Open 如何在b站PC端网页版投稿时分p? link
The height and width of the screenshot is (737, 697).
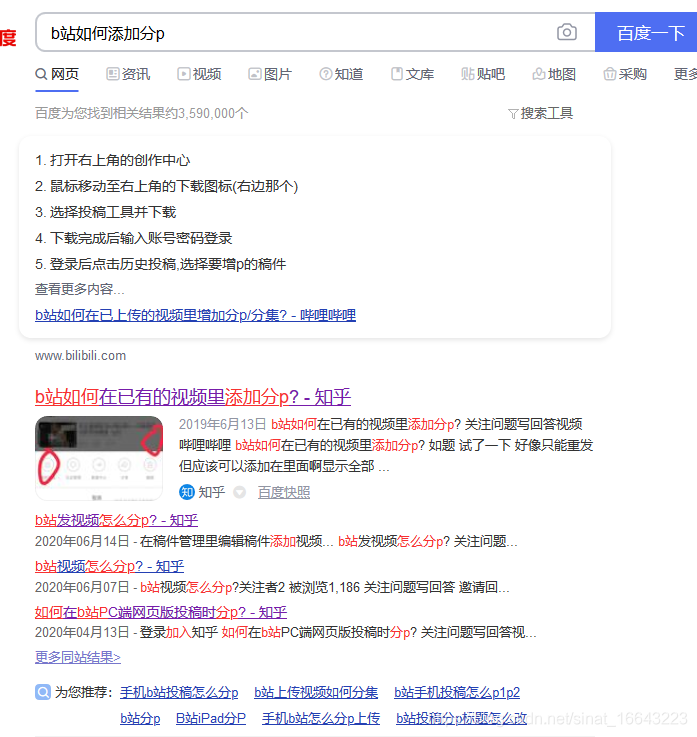click(x=161, y=612)
